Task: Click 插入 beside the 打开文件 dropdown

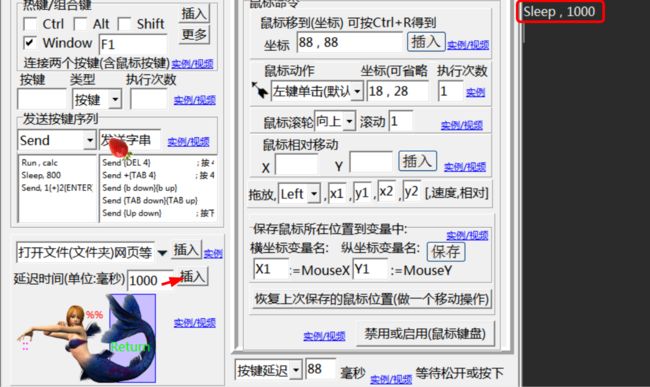Action: tap(187, 250)
